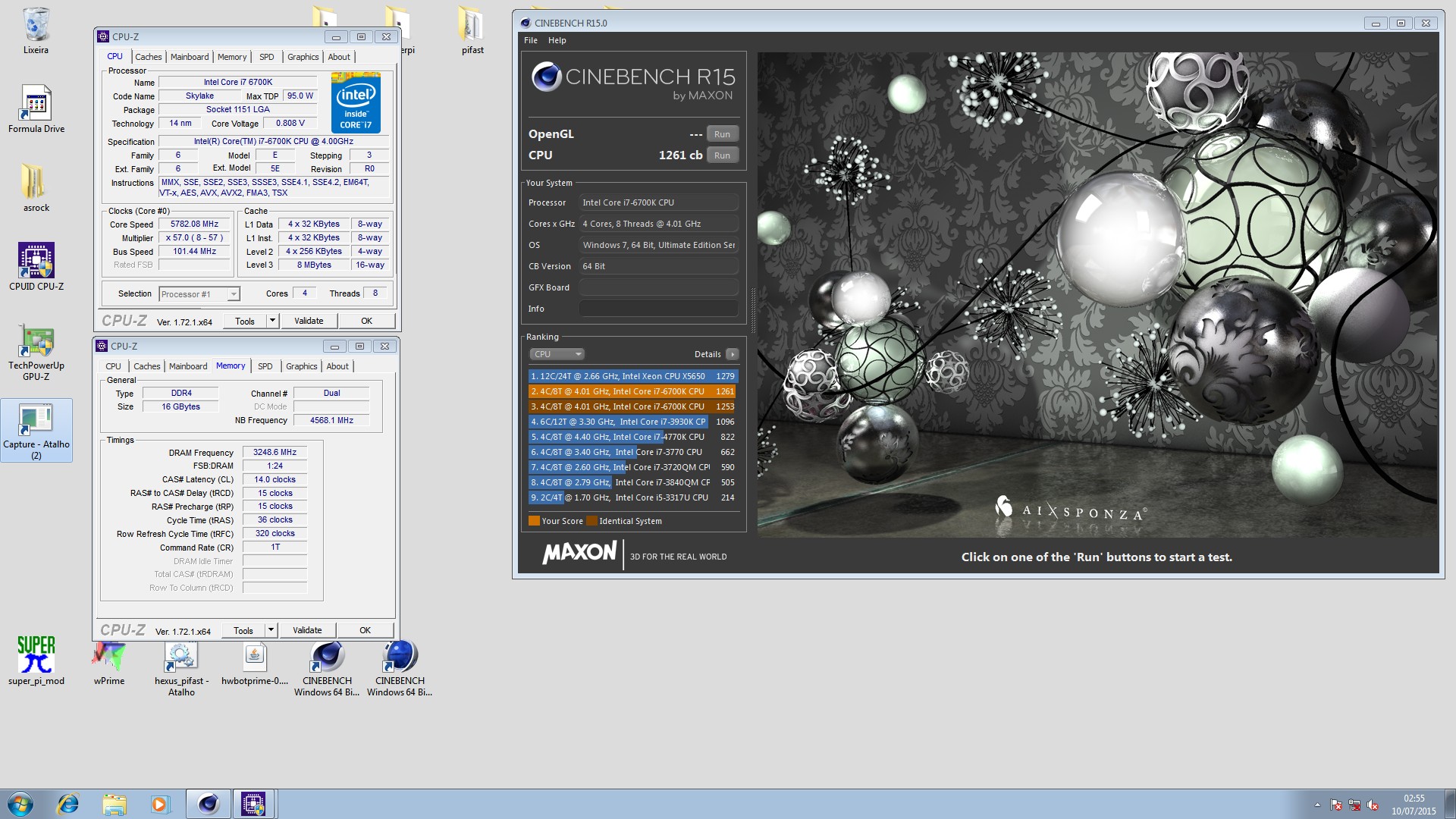
Task: Open the super_pi_mod desktop icon
Action: point(36,661)
